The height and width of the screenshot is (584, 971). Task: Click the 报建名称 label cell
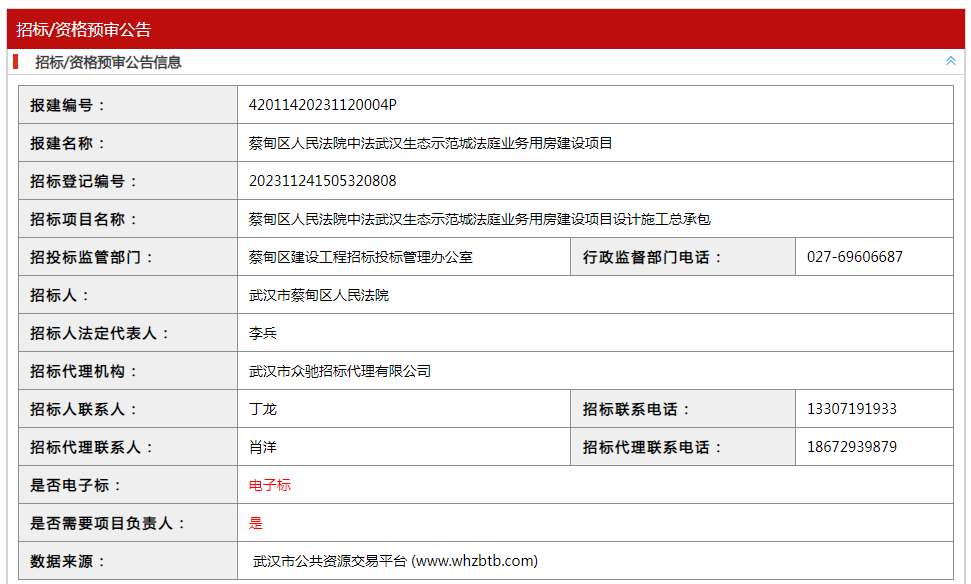point(128,143)
